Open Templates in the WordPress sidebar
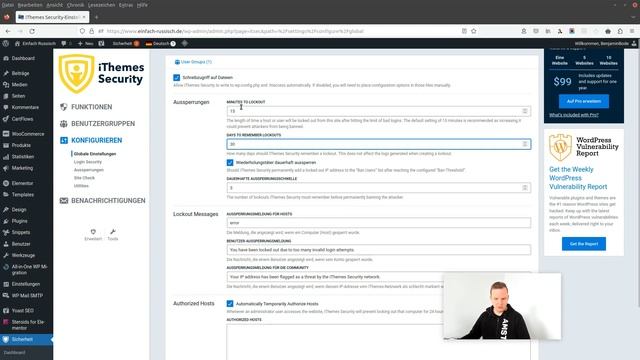 pyautogui.click(x=22, y=195)
